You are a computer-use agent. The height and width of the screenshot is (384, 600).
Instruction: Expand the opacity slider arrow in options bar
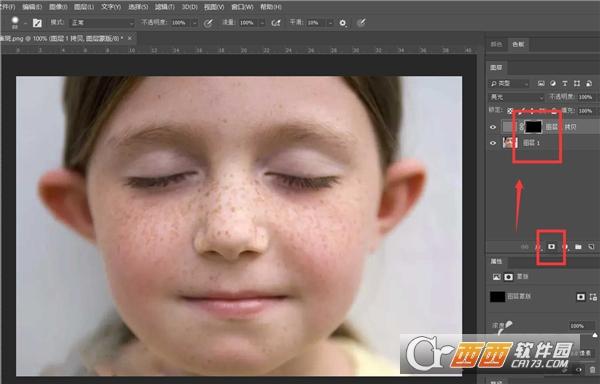194,23
